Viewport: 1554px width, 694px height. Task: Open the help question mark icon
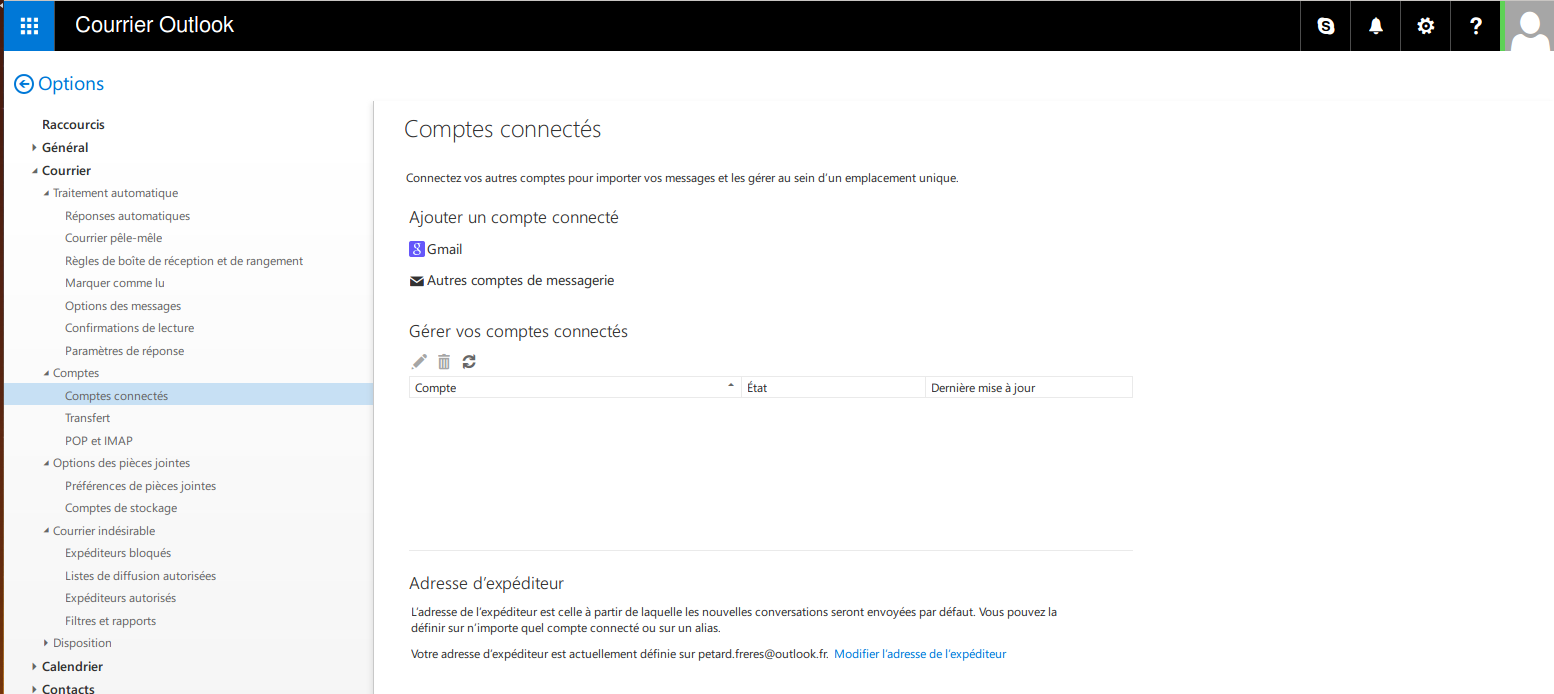[1476, 26]
